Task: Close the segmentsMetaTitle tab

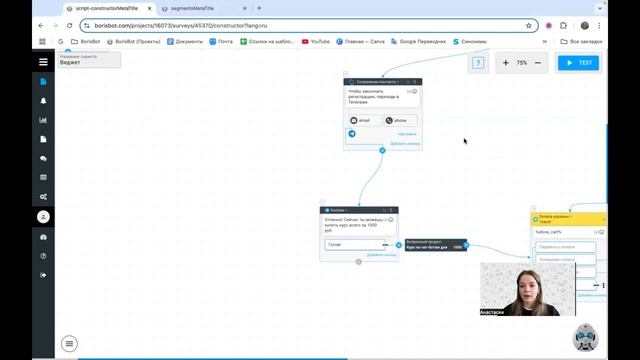Action: pos(244,8)
